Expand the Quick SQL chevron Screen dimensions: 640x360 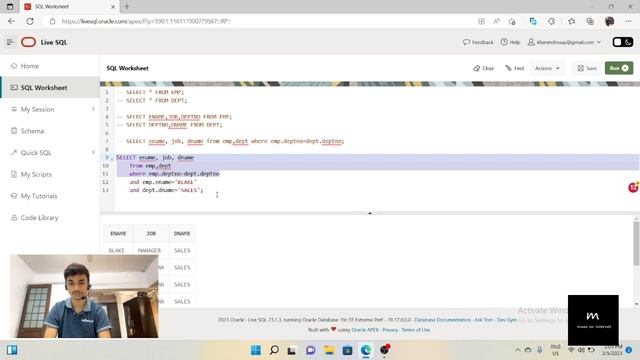pos(93,153)
